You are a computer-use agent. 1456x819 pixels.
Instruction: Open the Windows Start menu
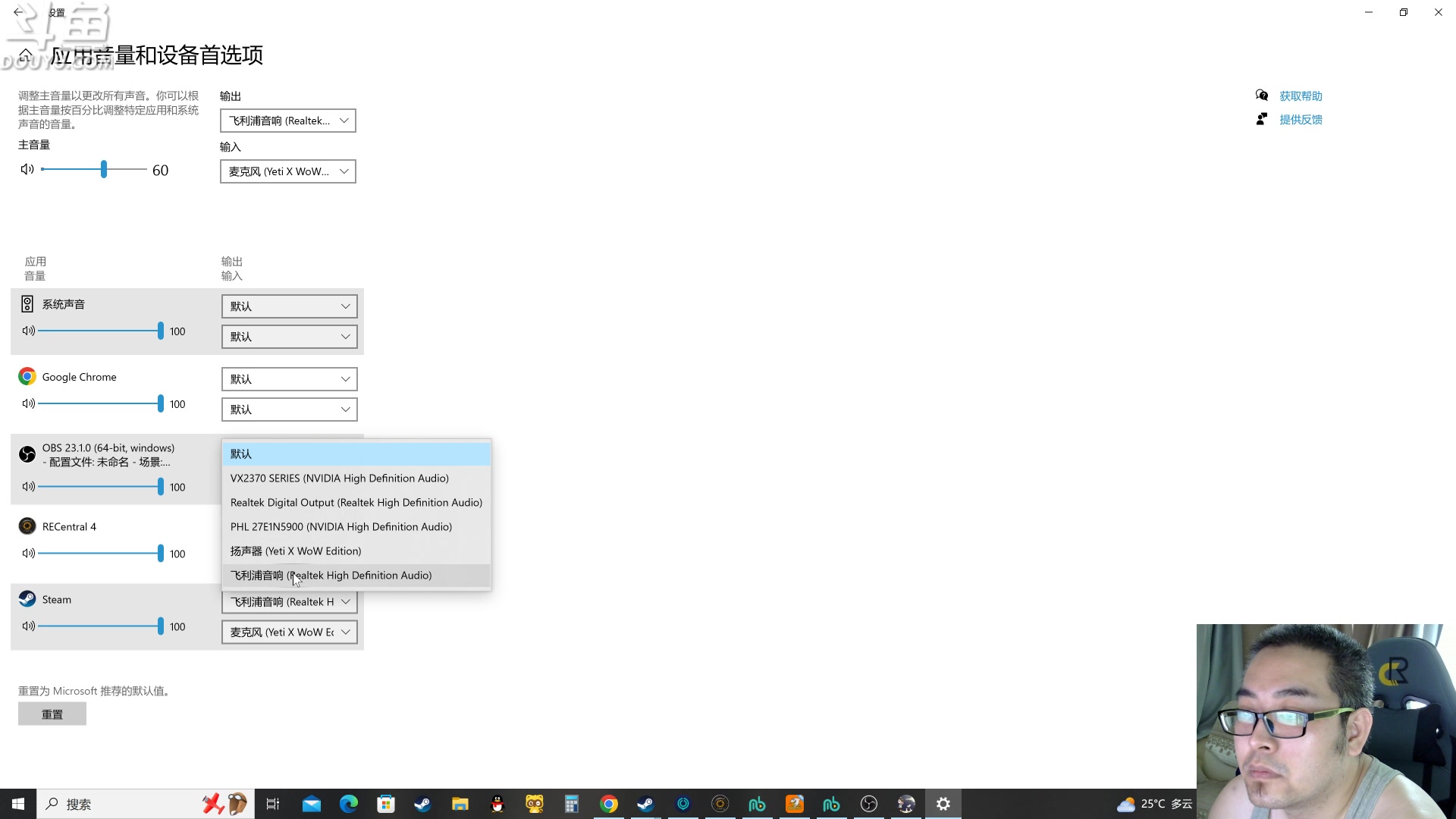tap(18, 804)
